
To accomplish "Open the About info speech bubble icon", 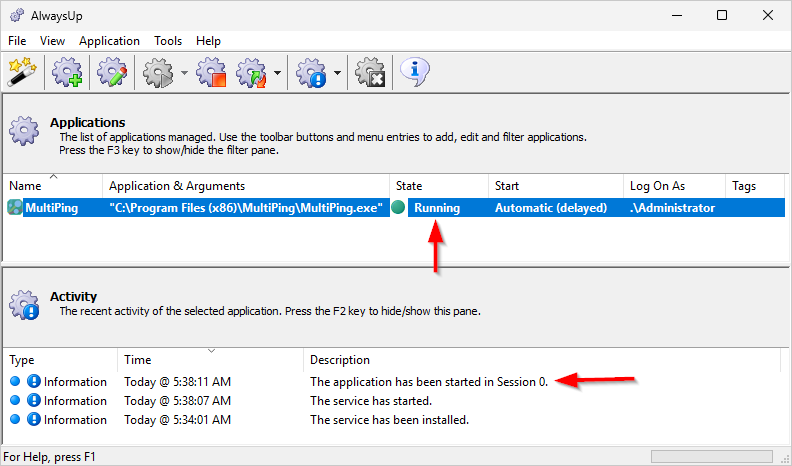I will coord(415,73).
